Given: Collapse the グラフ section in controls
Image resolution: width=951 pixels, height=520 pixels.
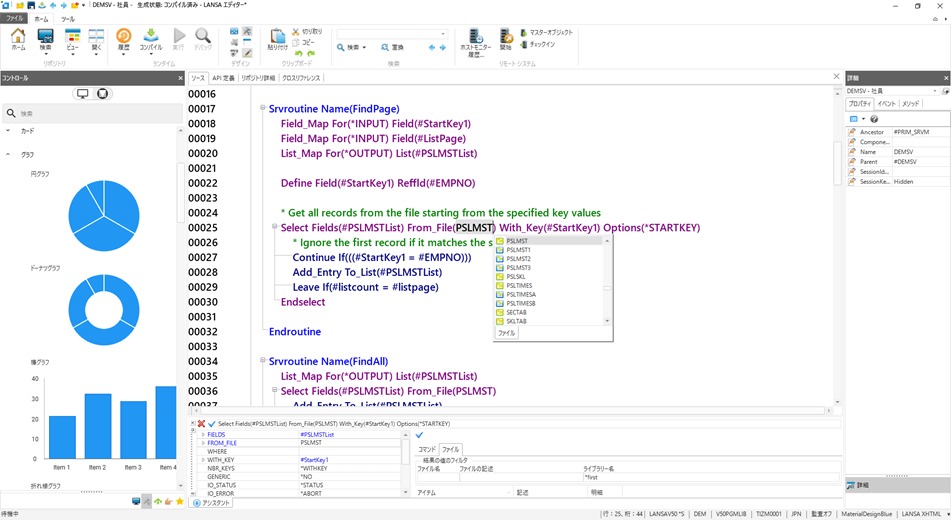Looking at the screenshot, I should 8,154.
